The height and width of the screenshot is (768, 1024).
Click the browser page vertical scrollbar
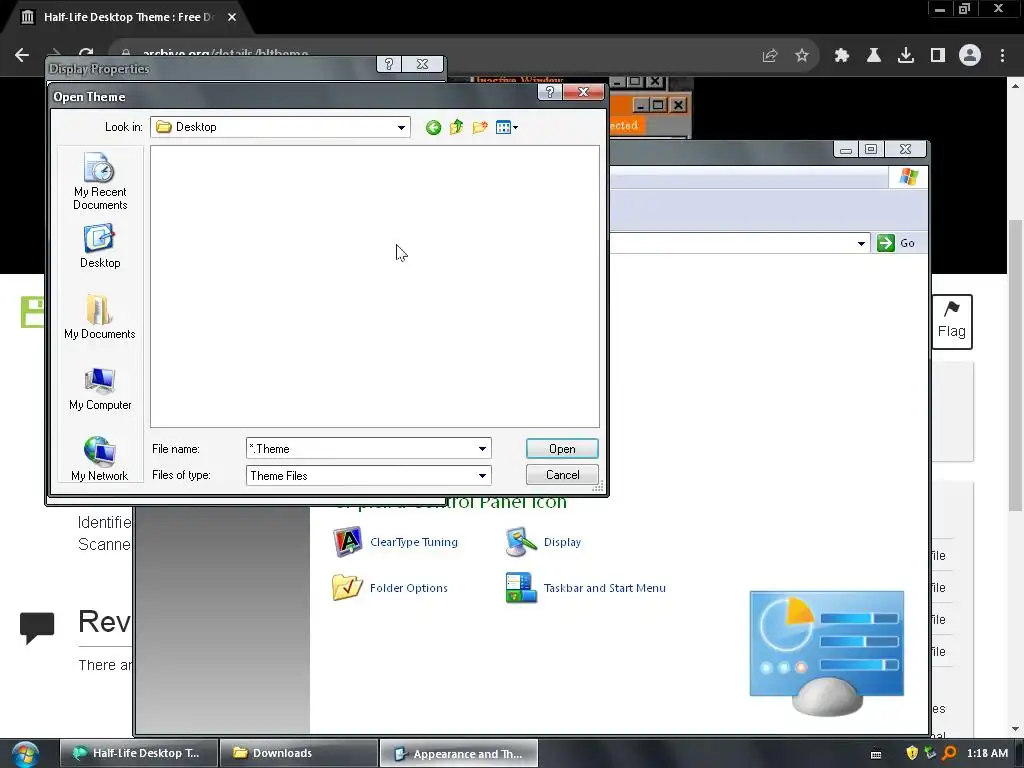(1016, 366)
